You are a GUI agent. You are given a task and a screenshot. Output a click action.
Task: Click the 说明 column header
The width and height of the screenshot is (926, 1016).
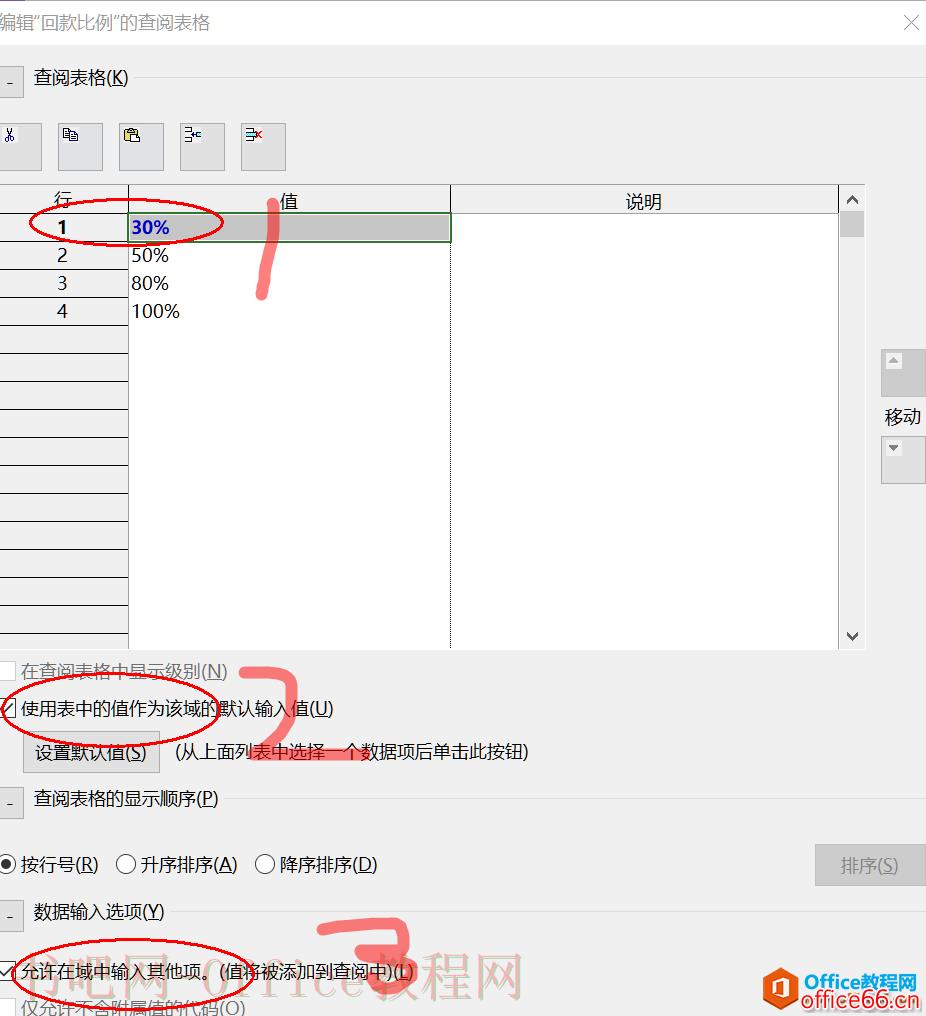pyautogui.click(x=644, y=200)
